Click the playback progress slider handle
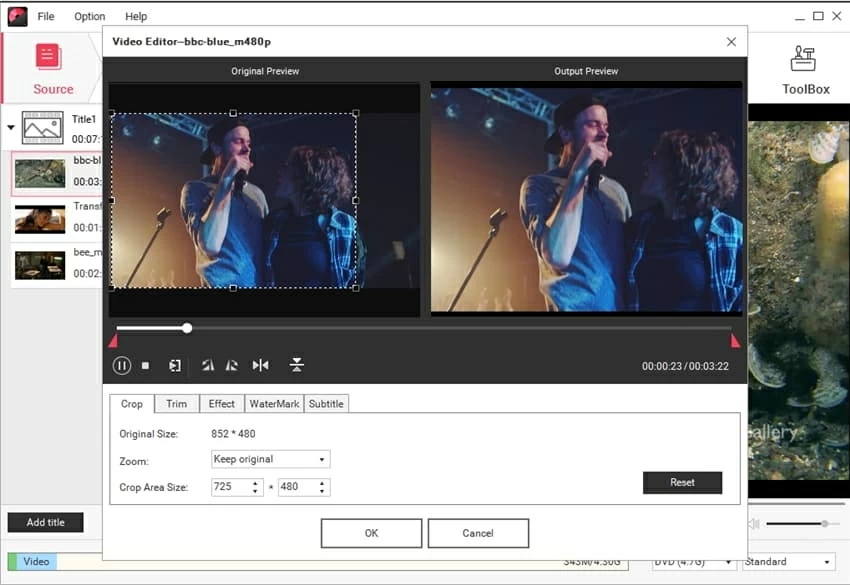 [x=187, y=328]
